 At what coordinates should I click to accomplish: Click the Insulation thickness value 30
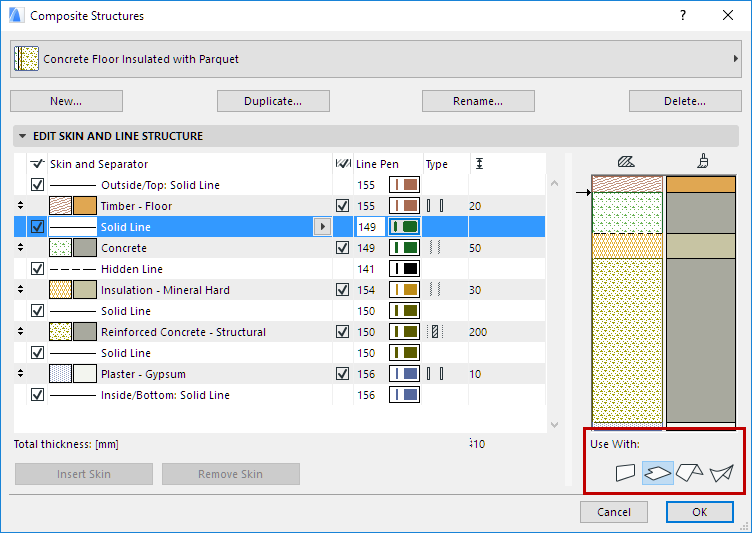coord(475,290)
